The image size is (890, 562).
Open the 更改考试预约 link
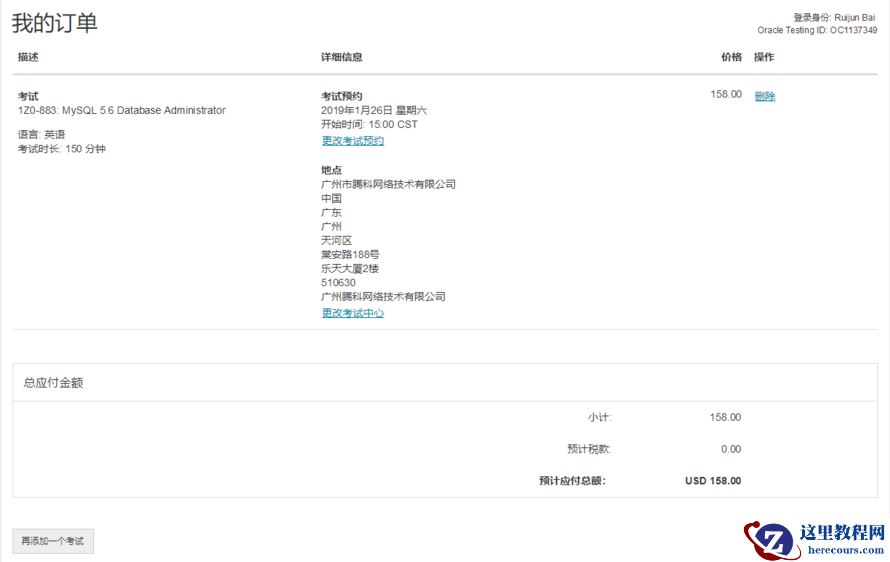click(352, 141)
